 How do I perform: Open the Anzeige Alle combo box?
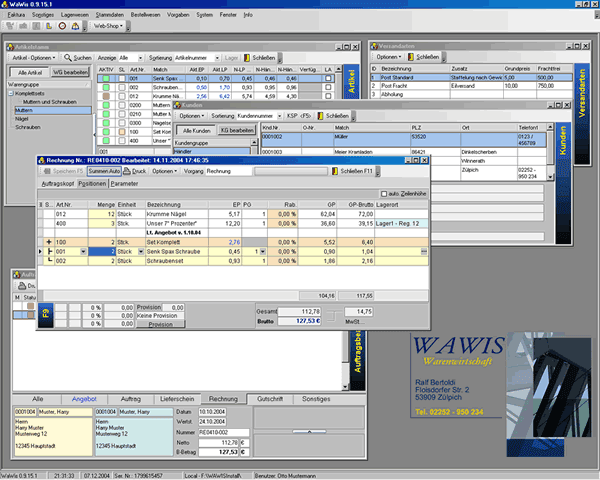tap(140, 58)
